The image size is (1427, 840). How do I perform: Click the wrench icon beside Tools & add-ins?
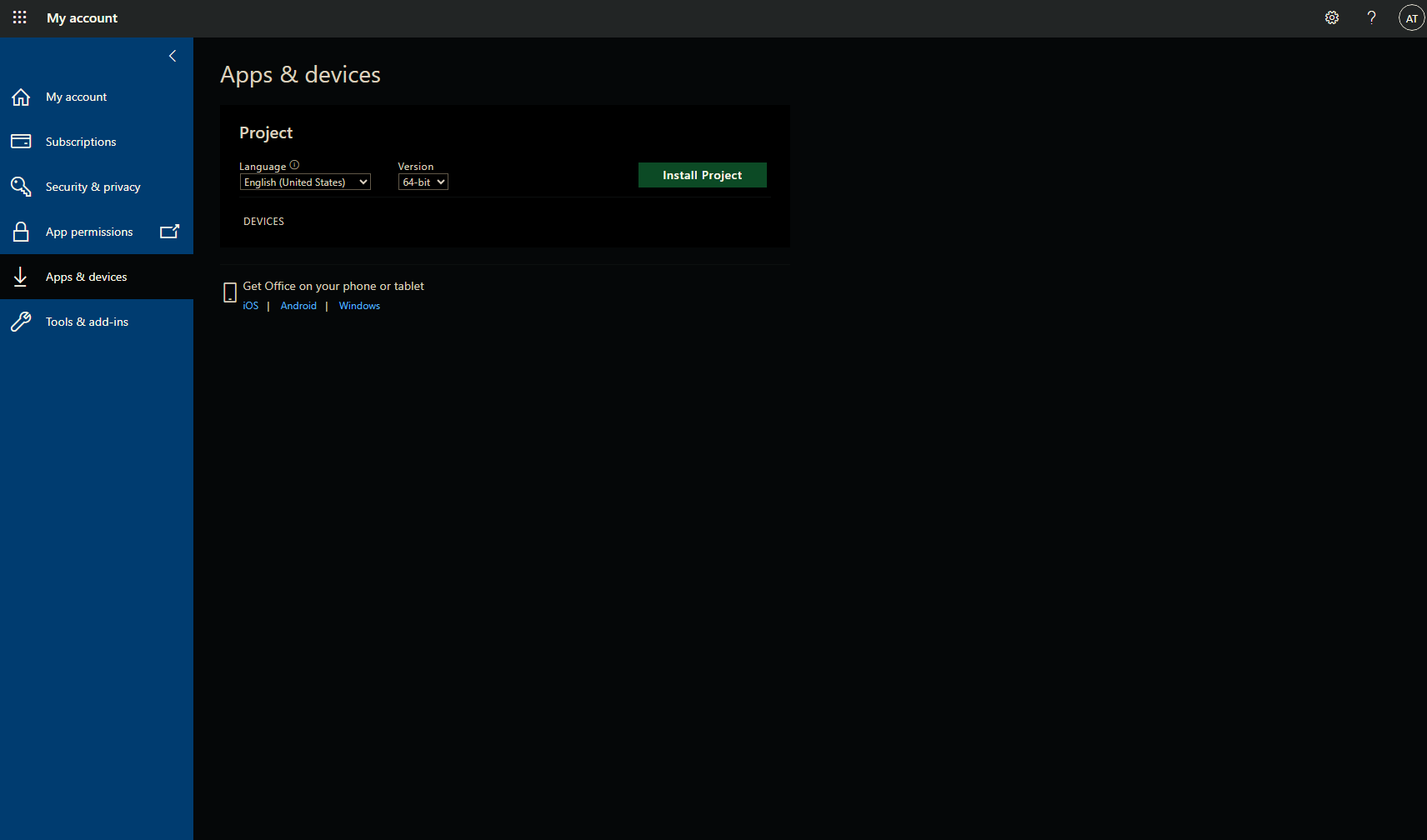21,322
